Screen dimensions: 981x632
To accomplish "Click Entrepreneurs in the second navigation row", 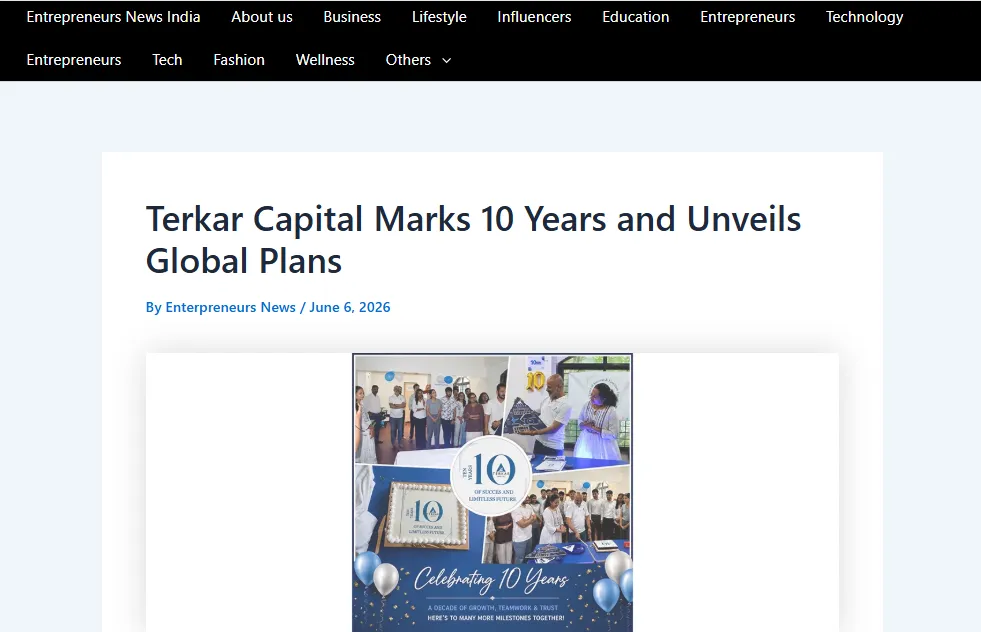I will [74, 60].
